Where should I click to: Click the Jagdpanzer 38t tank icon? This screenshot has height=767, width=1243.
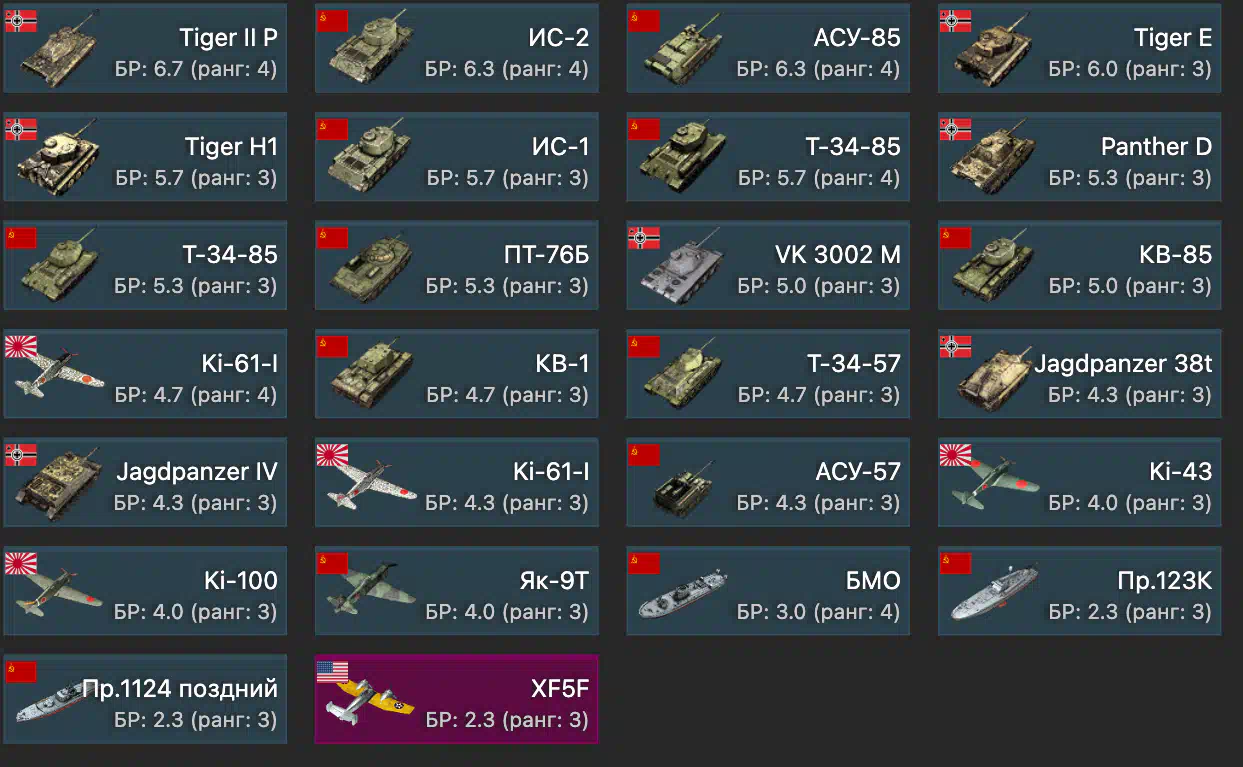tap(994, 378)
